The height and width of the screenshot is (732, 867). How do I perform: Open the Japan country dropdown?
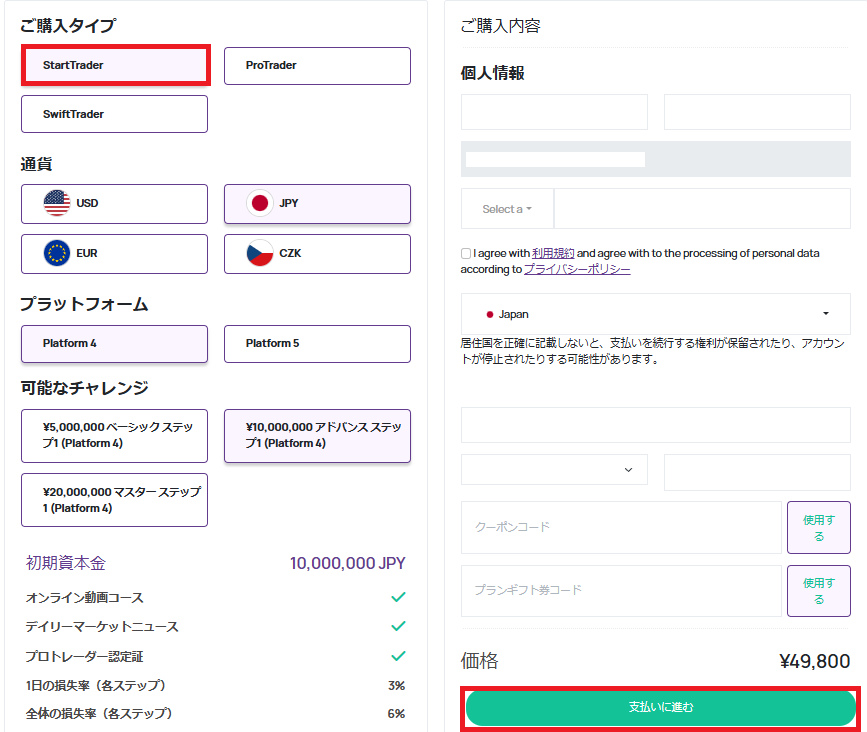(656, 314)
